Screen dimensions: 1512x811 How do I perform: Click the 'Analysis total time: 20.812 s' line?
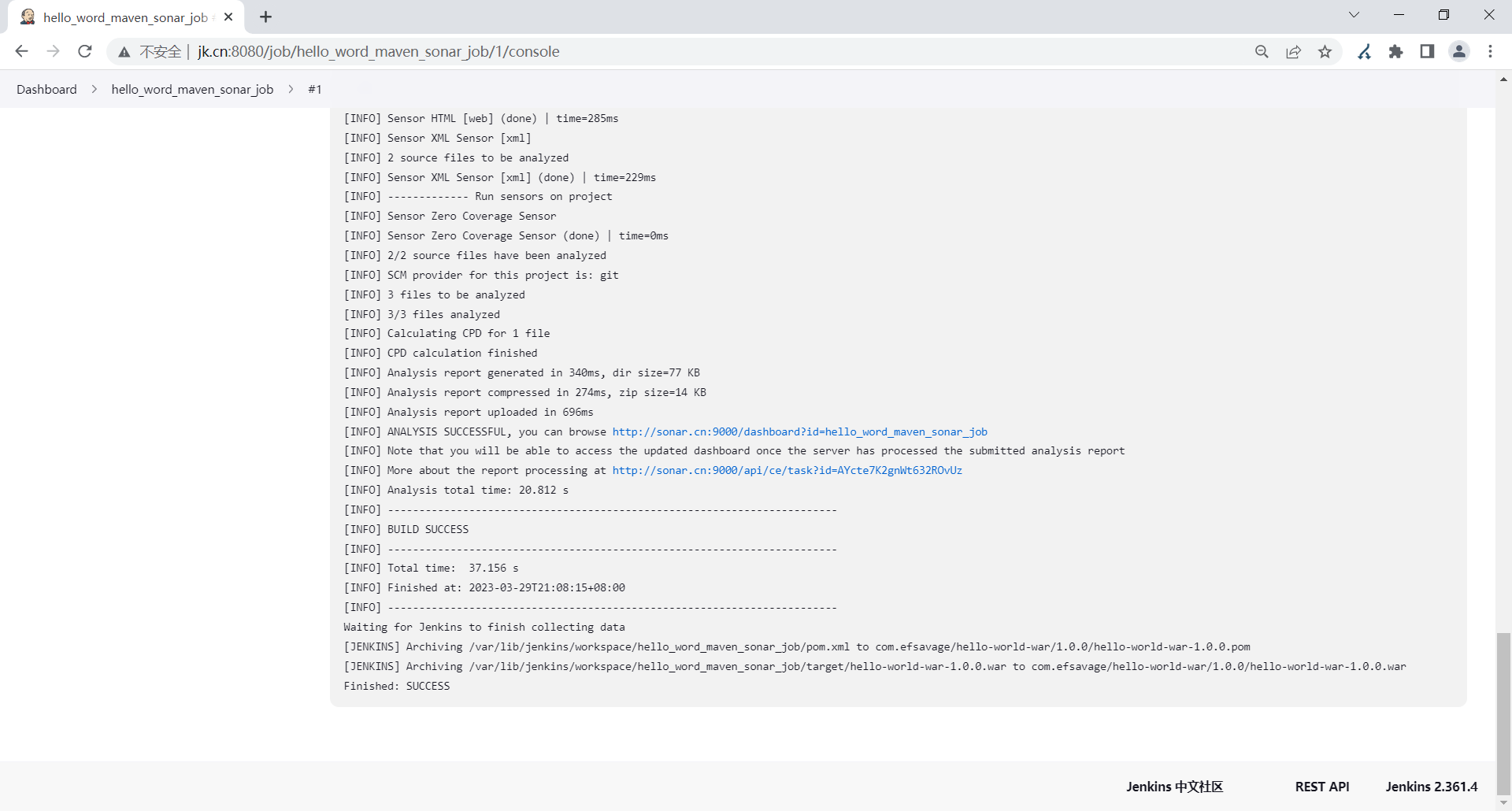tap(456, 490)
